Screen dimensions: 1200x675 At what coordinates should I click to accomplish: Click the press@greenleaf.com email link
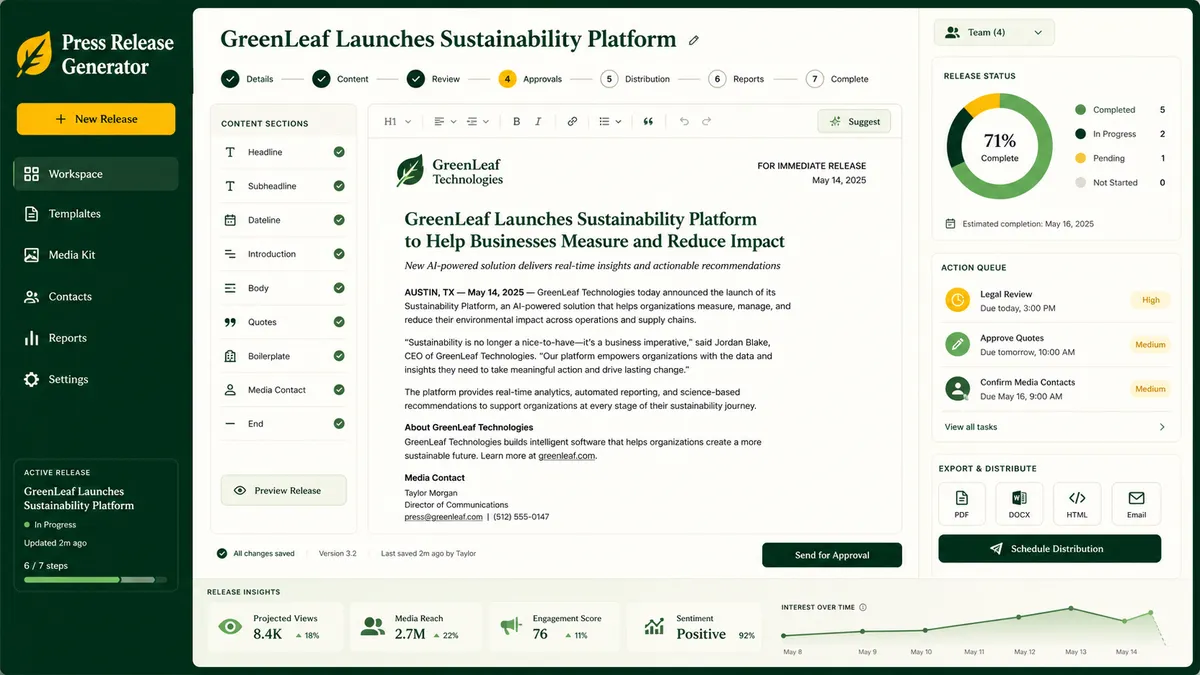443,517
